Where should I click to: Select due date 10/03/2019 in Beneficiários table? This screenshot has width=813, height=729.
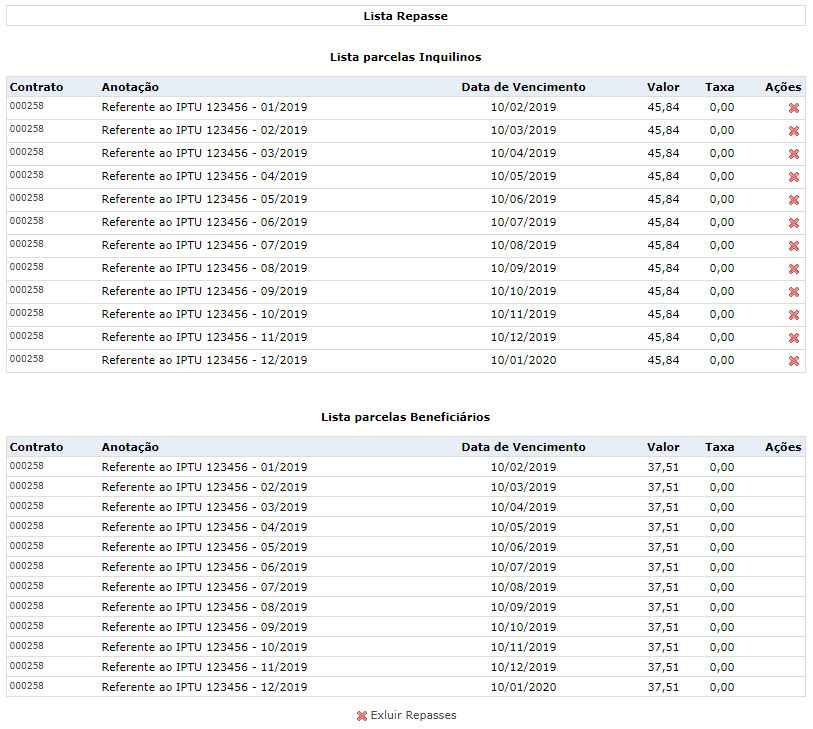(x=523, y=487)
